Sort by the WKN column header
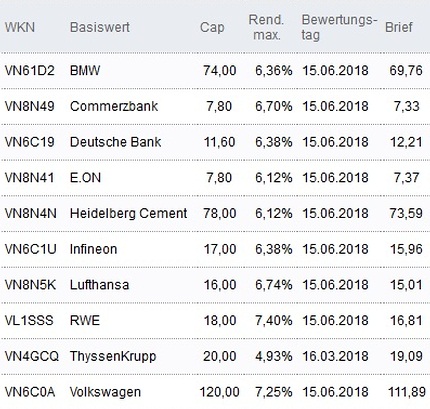This screenshot has height=409, width=430. [x=20, y=27]
